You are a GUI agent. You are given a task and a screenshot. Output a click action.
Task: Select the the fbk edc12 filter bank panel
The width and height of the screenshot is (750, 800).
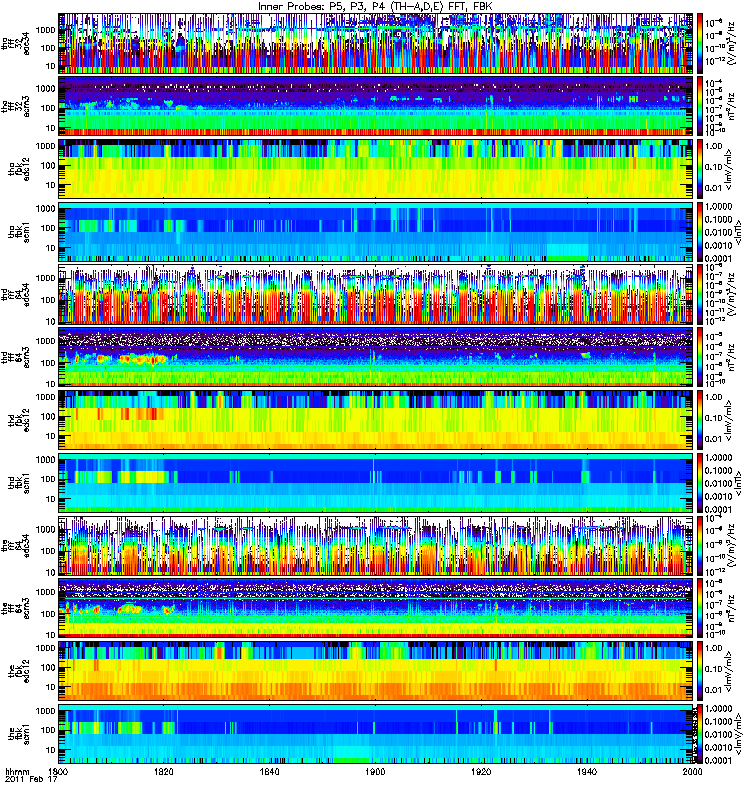376,671
